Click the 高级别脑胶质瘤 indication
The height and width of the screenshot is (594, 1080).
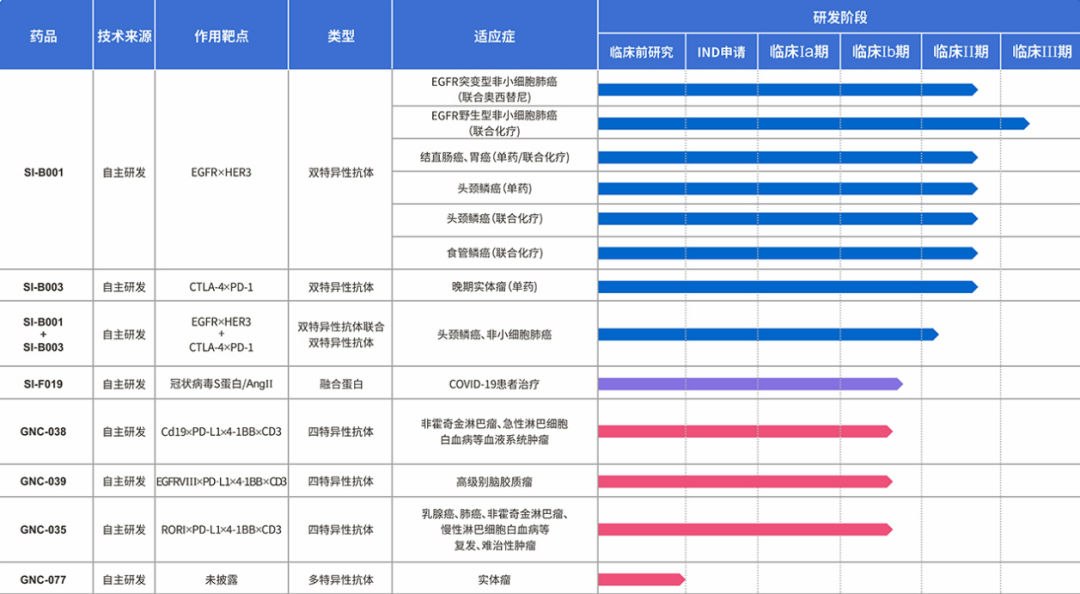tap(495, 481)
